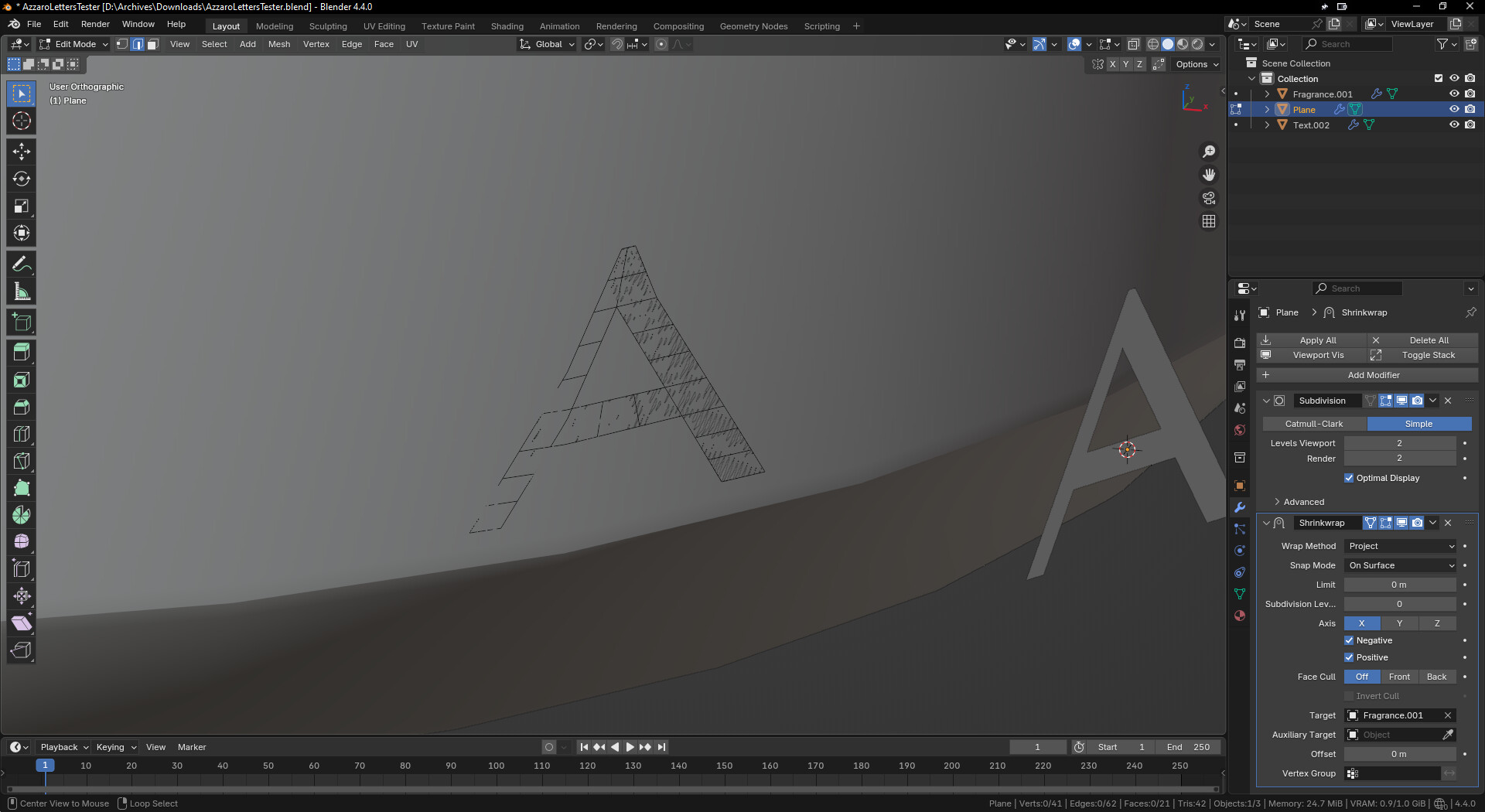
Task: Select the Bevel tool
Action: 22,407
